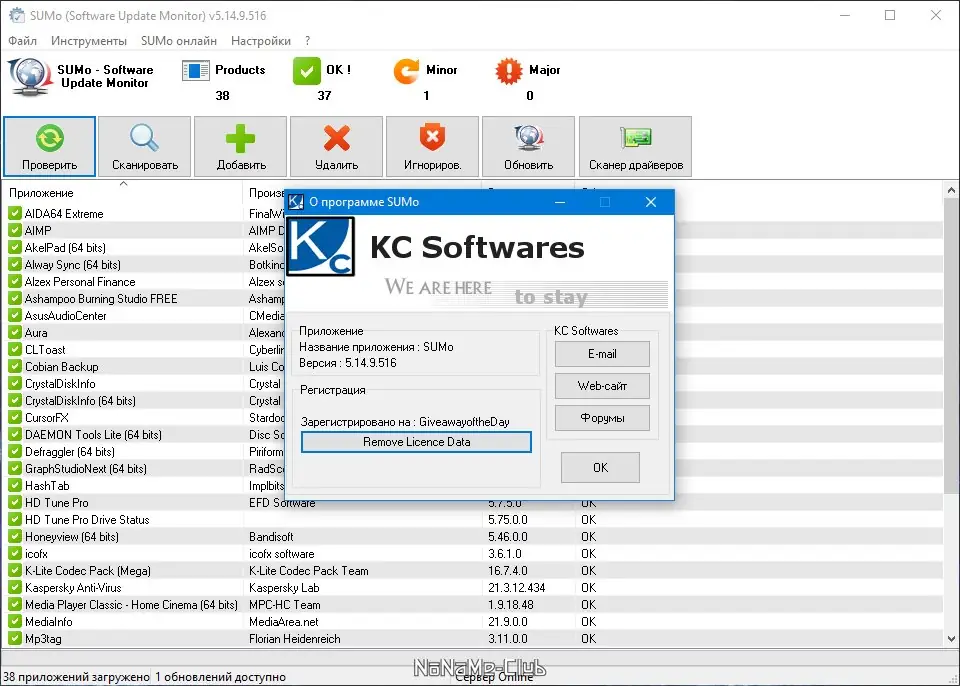Viewport: 960px width, 686px height.
Task: Click the E-mail button
Action: point(602,354)
